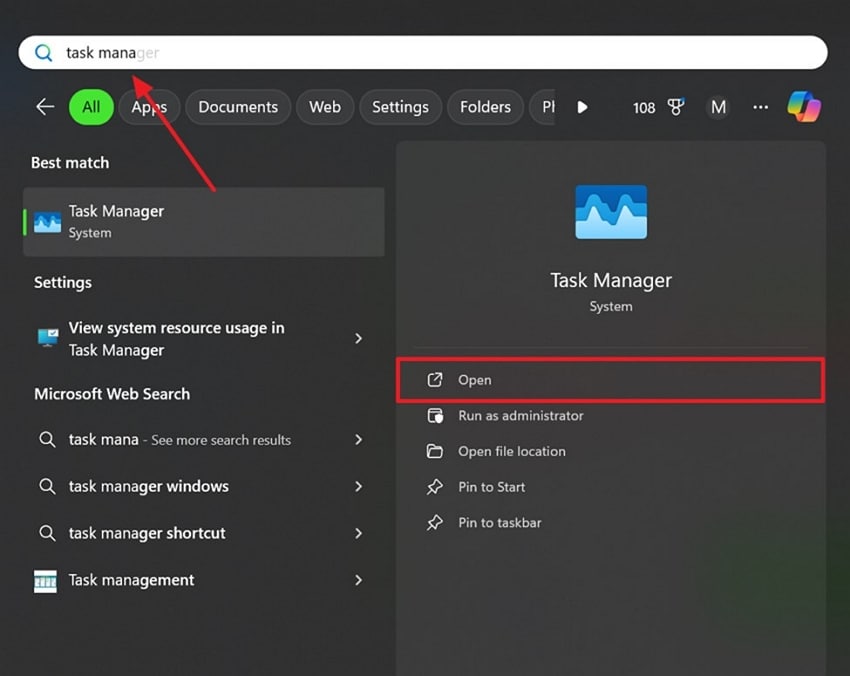Open Task Manager using the Open option

click(610, 380)
